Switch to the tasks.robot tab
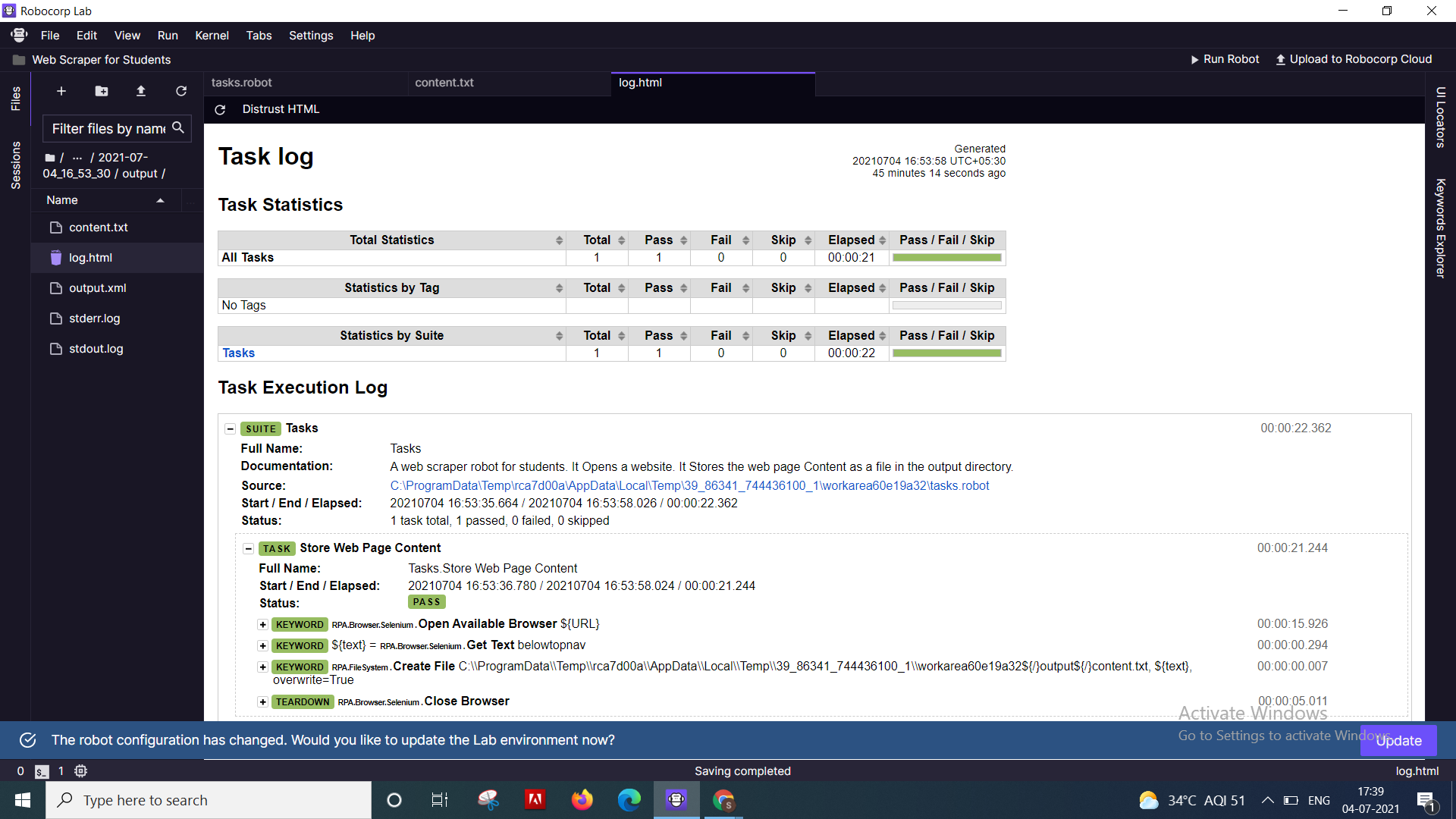Viewport: 1456px width, 819px height. point(241,83)
